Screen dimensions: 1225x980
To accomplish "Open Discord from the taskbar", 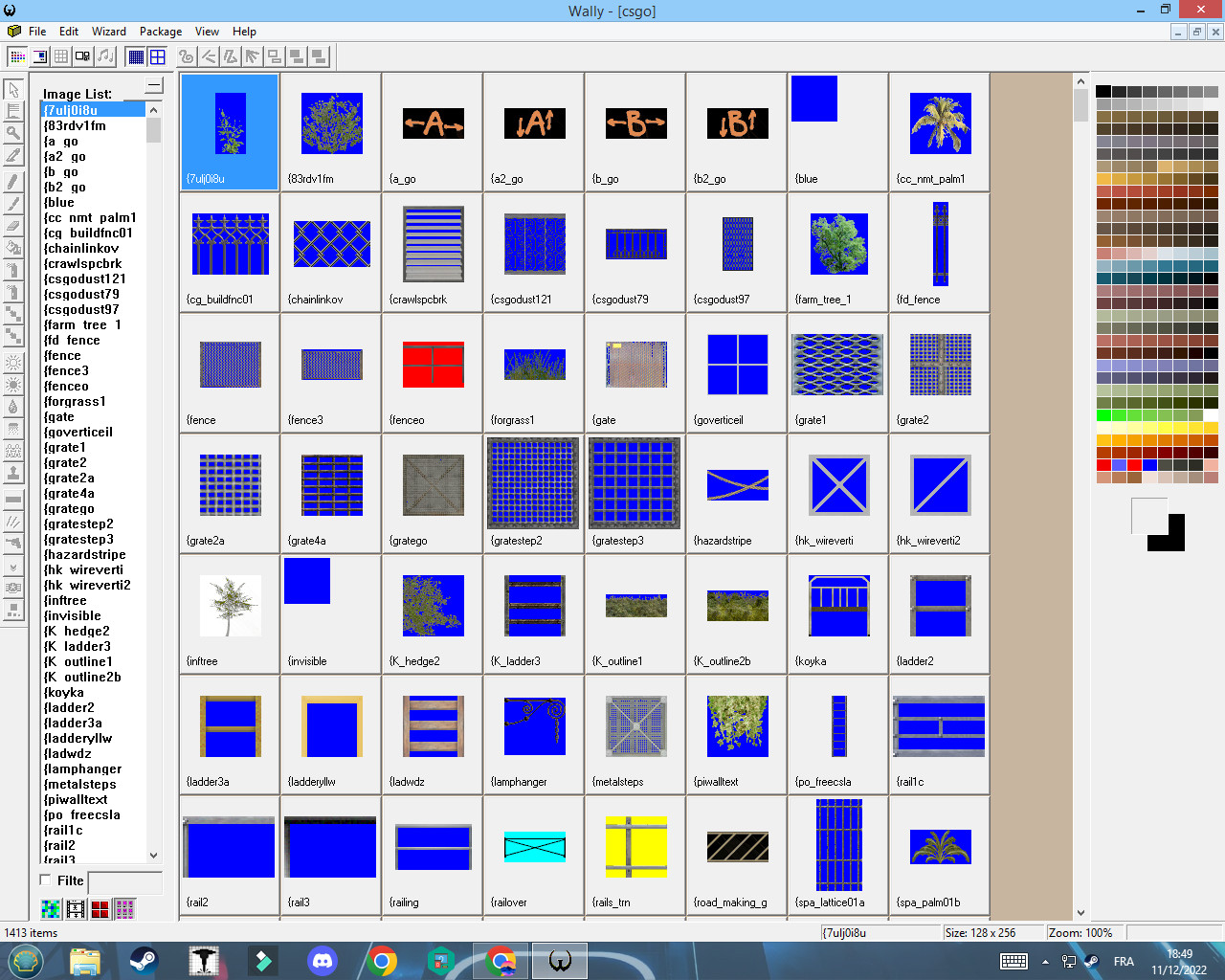I will 323,960.
